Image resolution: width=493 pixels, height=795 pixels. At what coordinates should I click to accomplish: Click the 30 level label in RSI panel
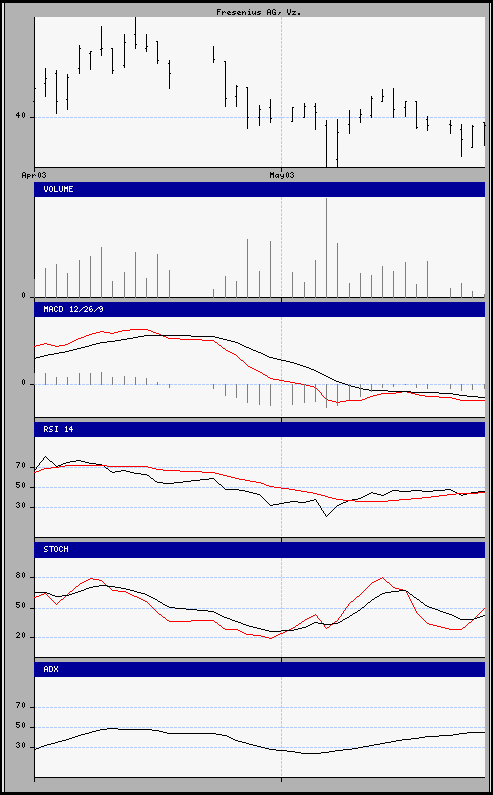click(20, 505)
